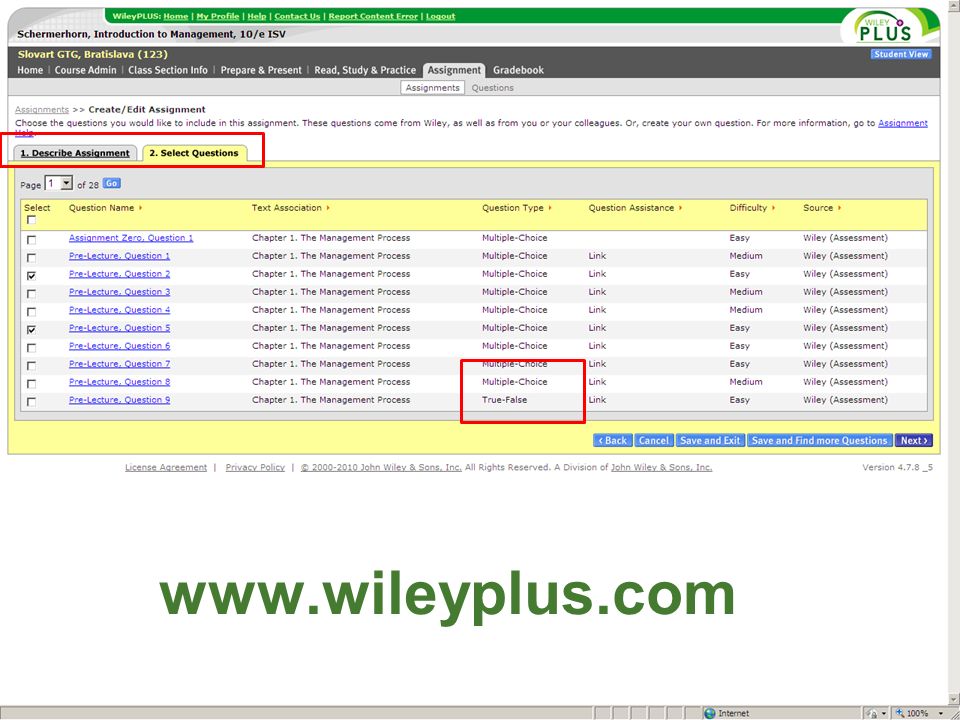Open Assignment Zero, Question 1 link

click(x=131, y=238)
